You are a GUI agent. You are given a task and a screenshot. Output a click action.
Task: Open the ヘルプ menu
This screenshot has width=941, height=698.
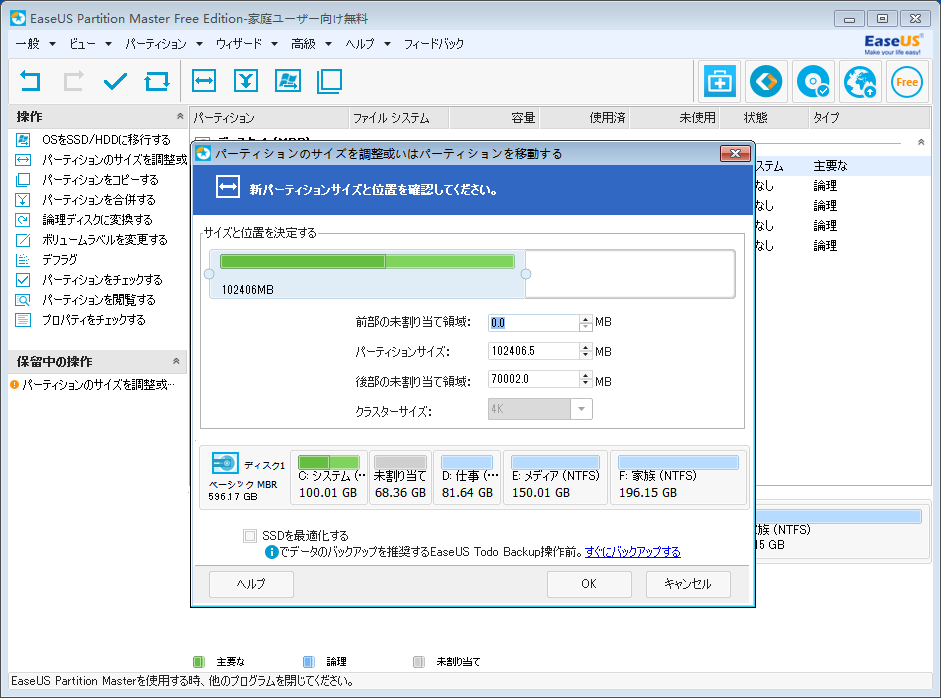pyautogui.click(x=368, y=44)
